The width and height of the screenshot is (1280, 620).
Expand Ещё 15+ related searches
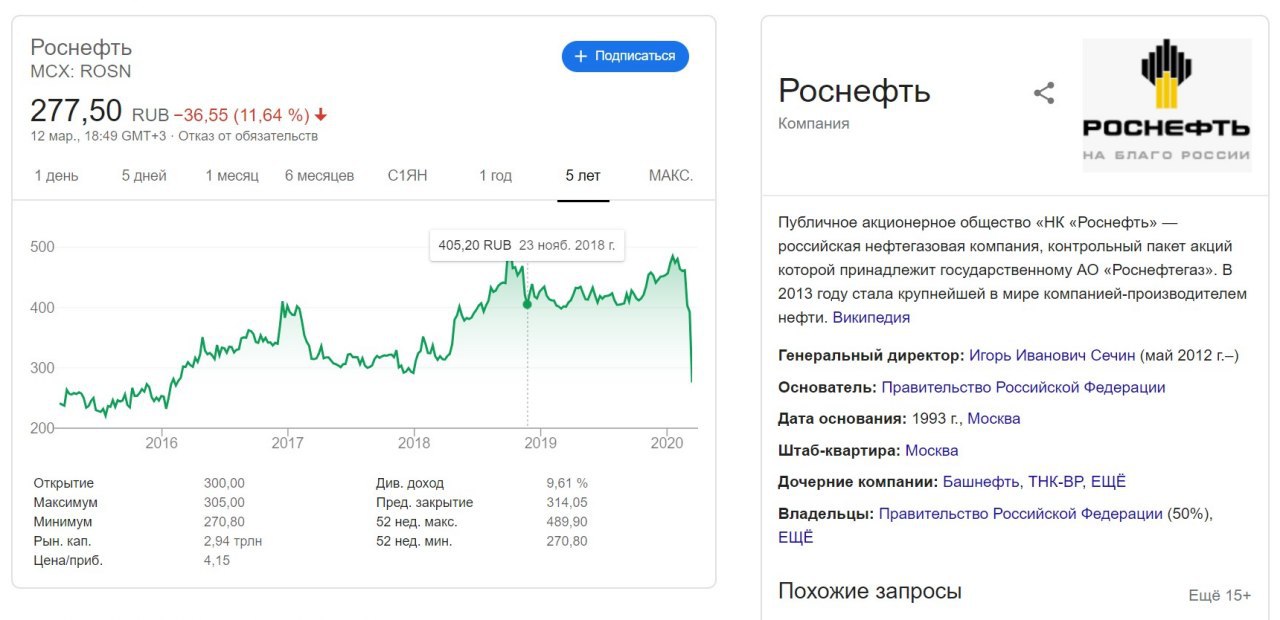tap(1219, 595)
